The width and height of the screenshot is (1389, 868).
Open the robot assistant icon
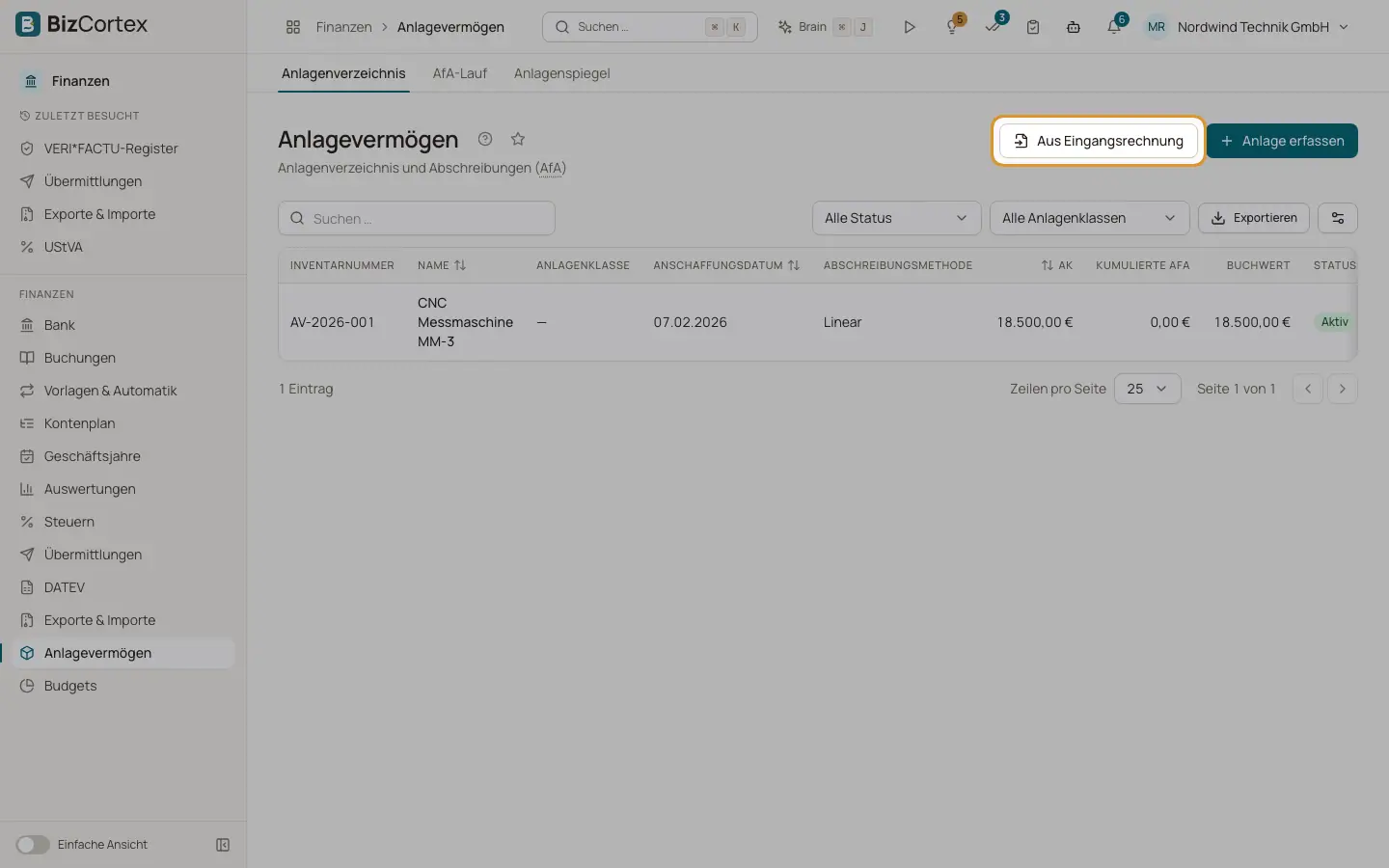coord(1074,27)
